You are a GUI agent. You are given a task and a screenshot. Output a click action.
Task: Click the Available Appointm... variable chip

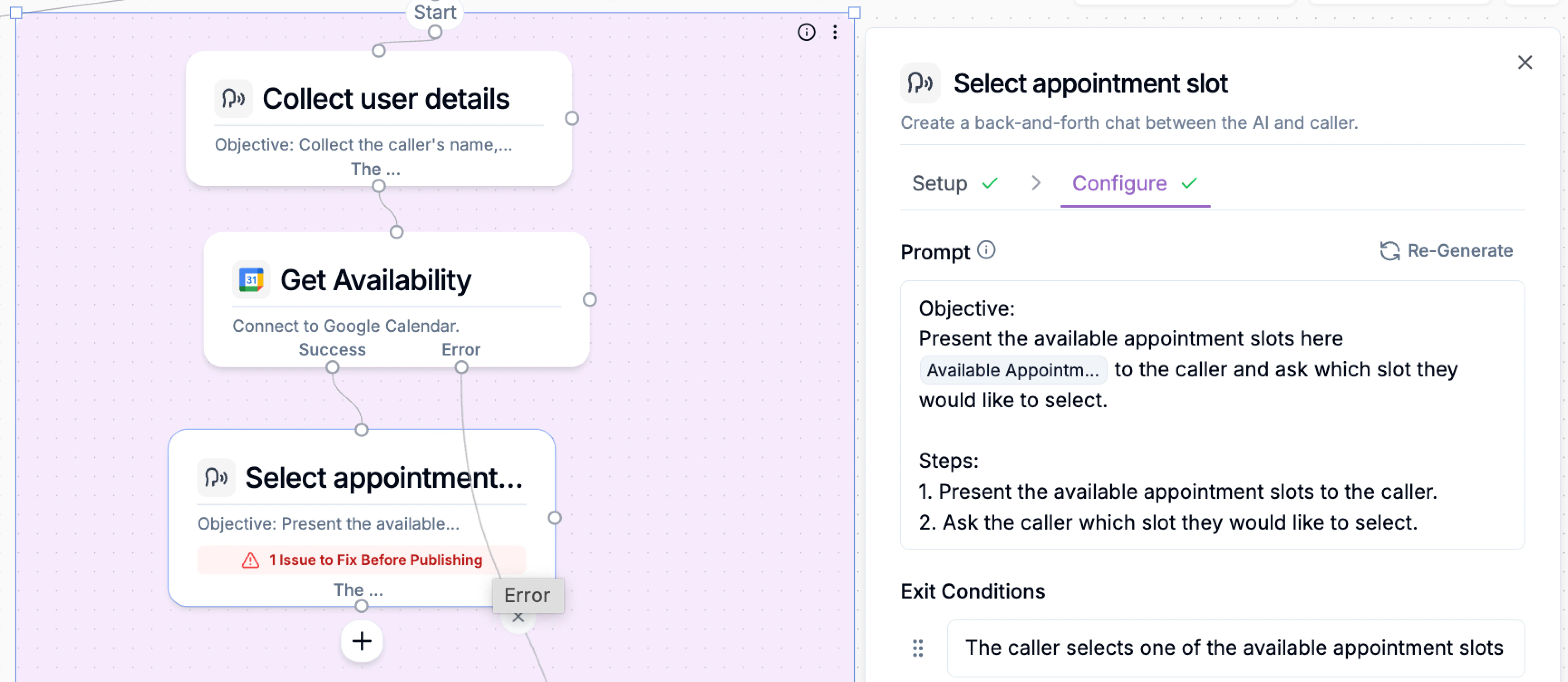(1012, 370)
